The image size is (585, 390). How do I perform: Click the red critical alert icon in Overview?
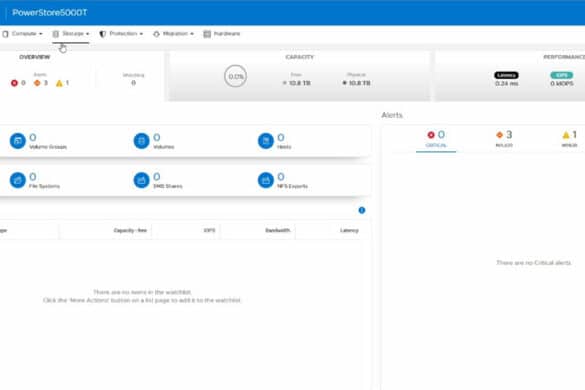pyautogui.click(x=14, y=83)
